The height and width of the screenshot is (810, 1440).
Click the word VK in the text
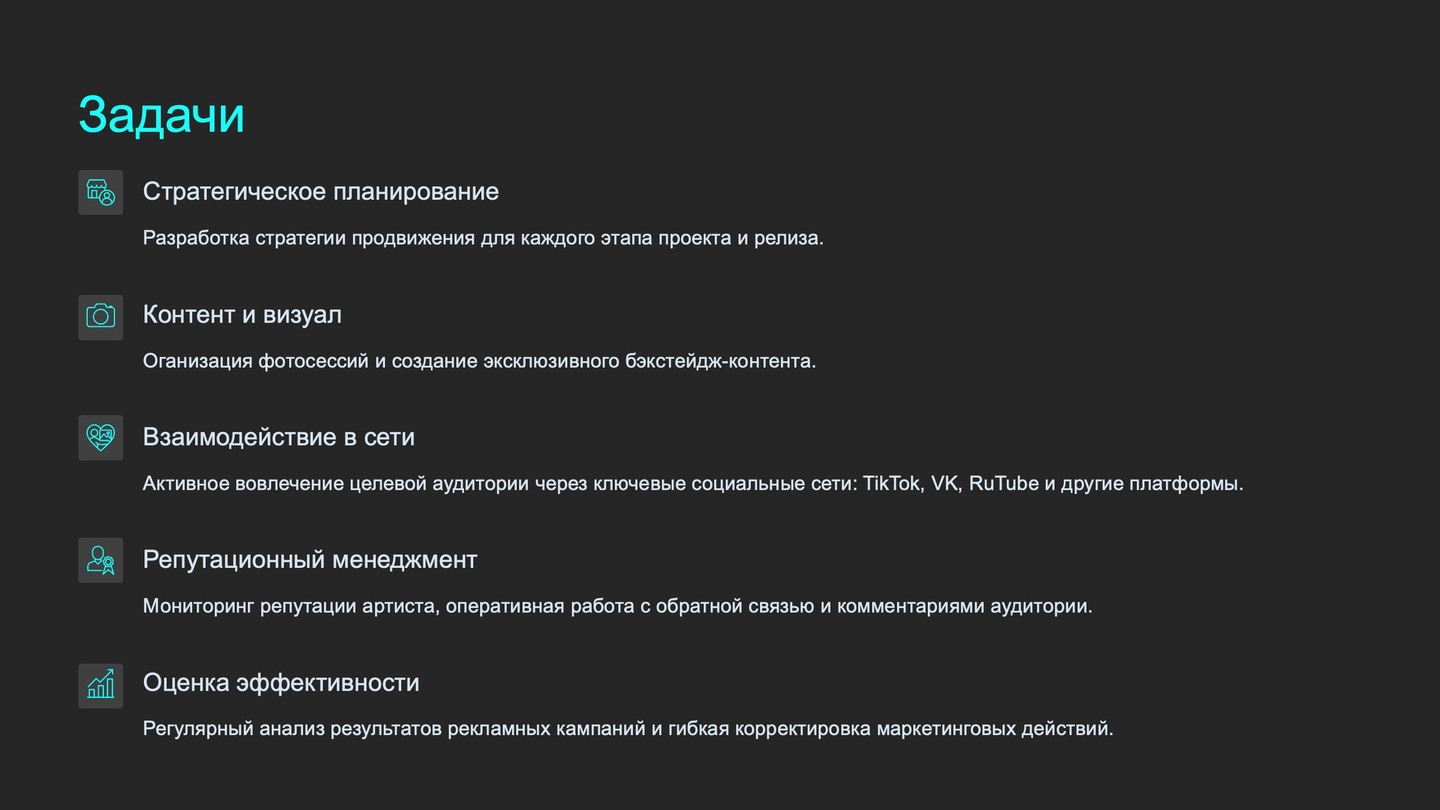945,484
